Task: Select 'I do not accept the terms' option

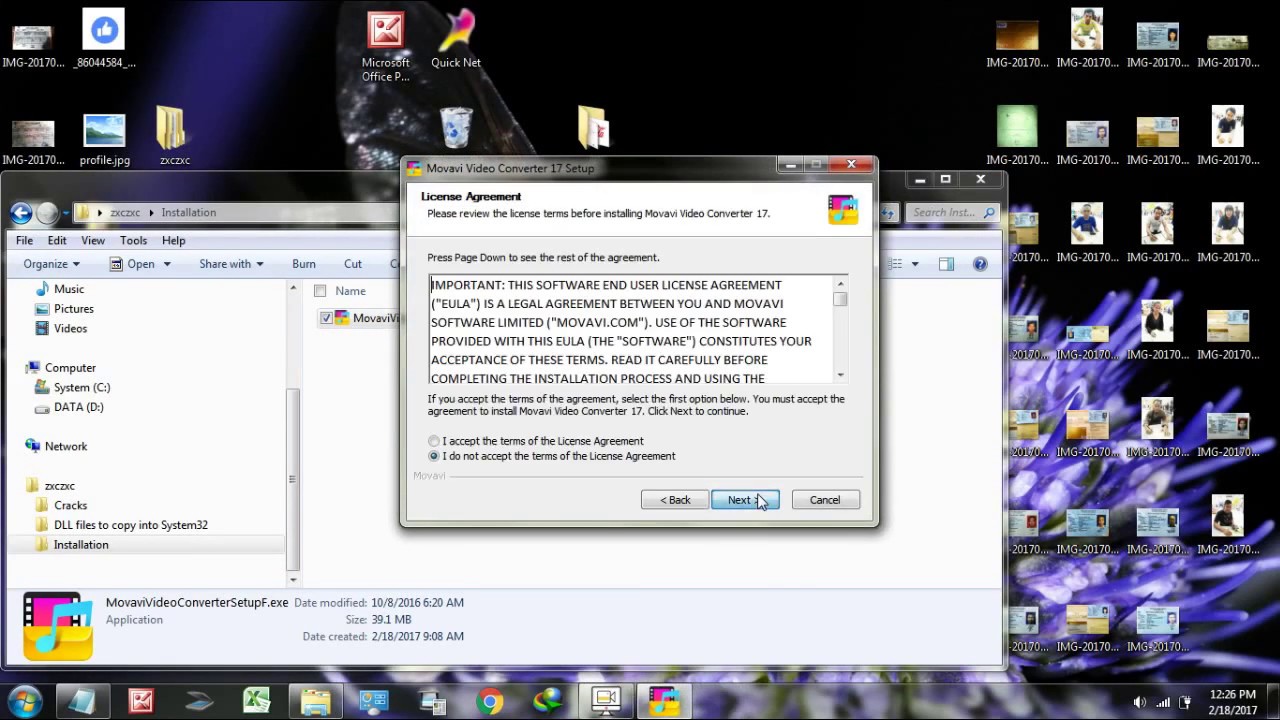Action: 434,456
